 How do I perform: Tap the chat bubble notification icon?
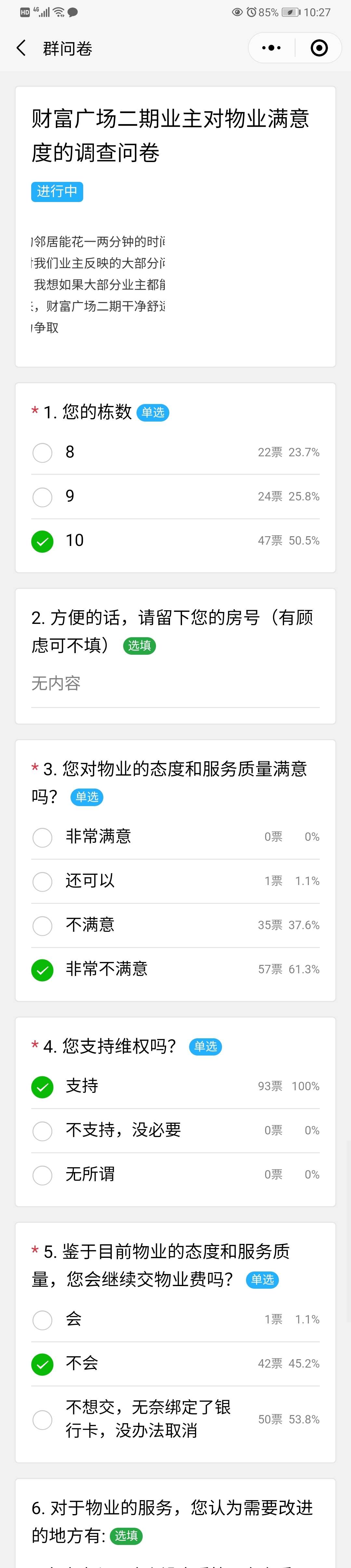[x=72, y=12]
